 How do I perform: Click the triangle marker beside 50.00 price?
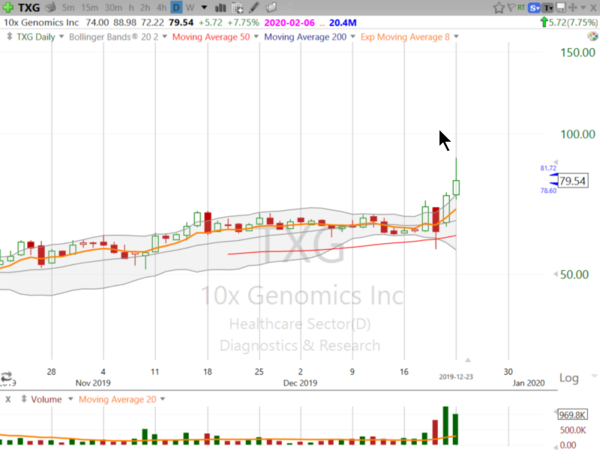click(x=555, y=274)
